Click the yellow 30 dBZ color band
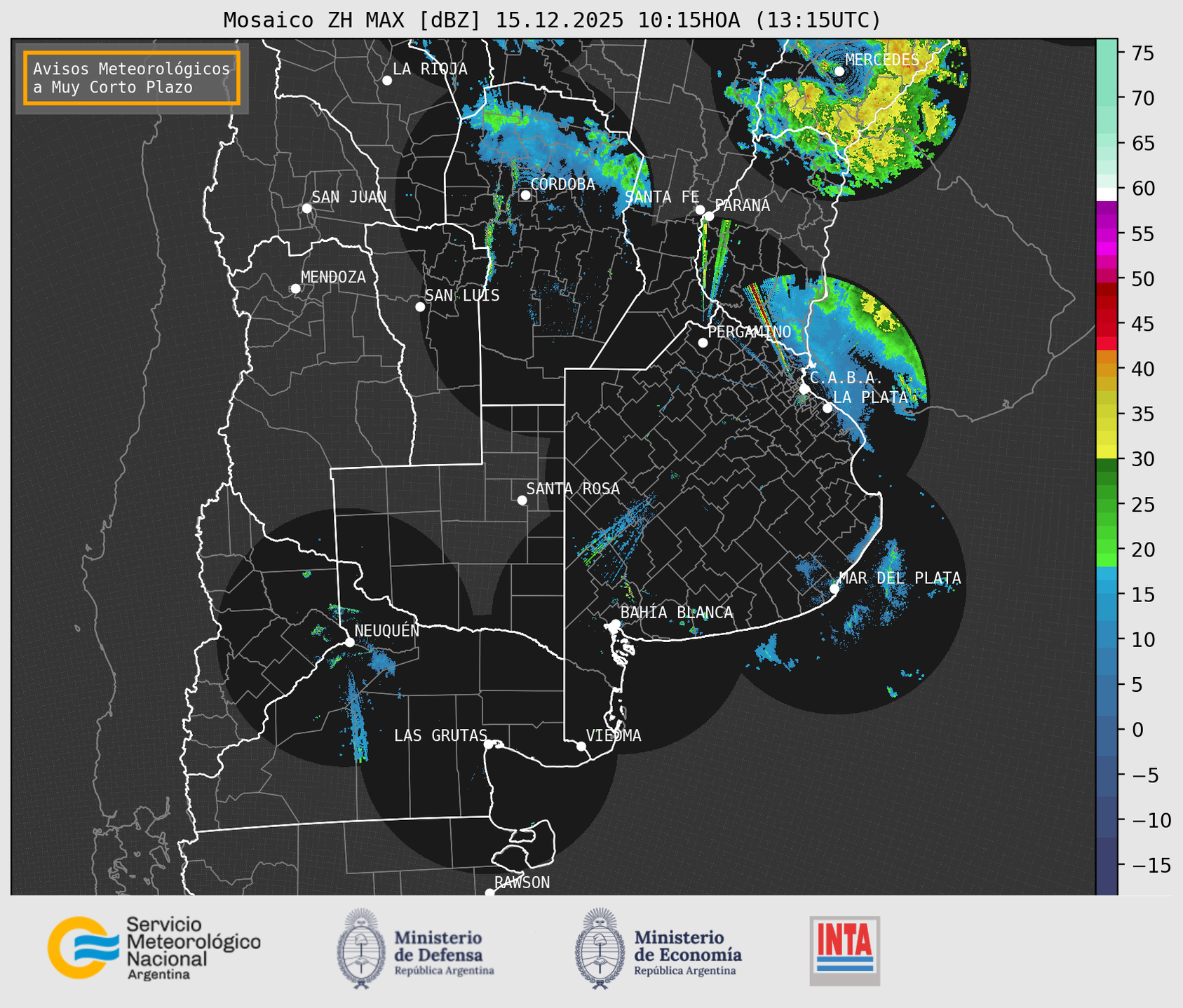This screenshot has width=1183, height=1008. (1107, 453)
